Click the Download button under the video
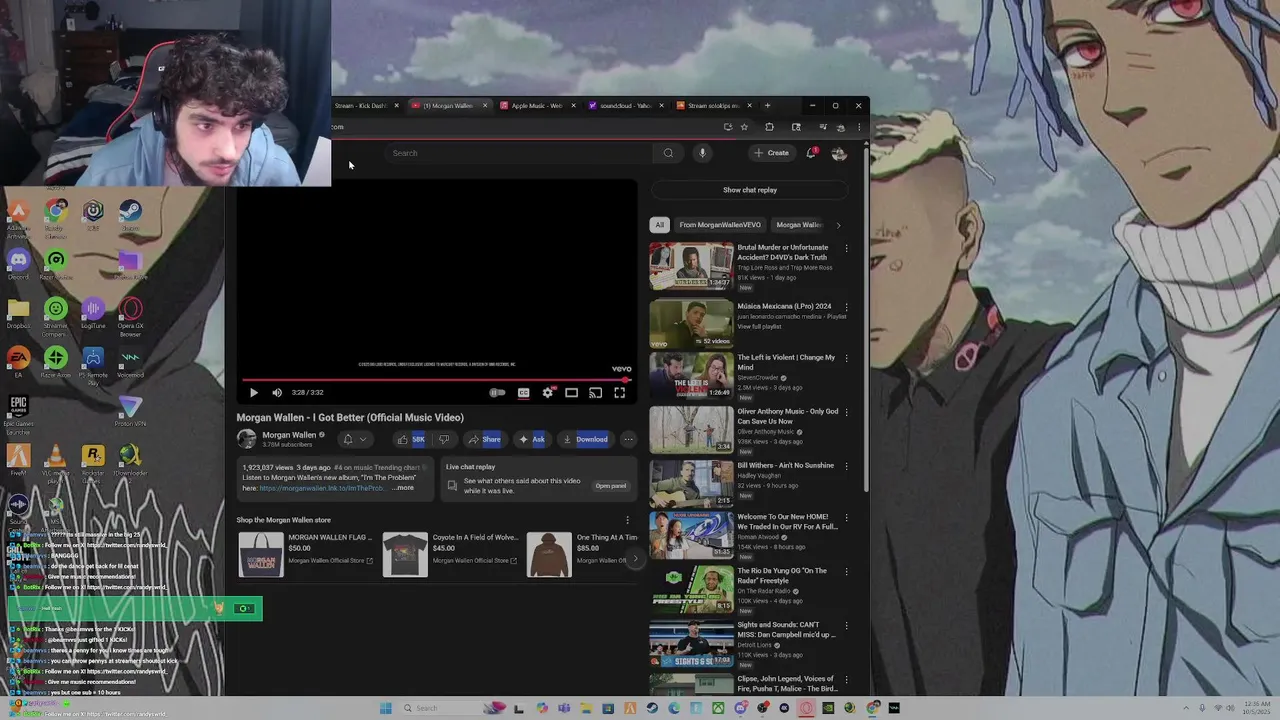 (585, 439)
